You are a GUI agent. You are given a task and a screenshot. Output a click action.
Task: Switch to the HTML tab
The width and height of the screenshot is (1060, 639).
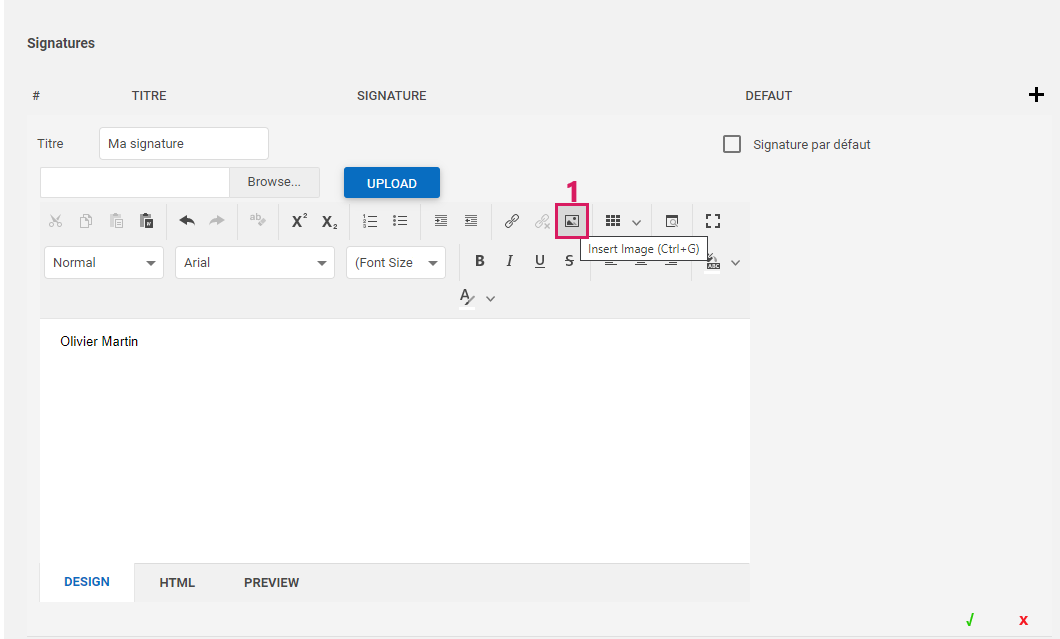point(177,583)
